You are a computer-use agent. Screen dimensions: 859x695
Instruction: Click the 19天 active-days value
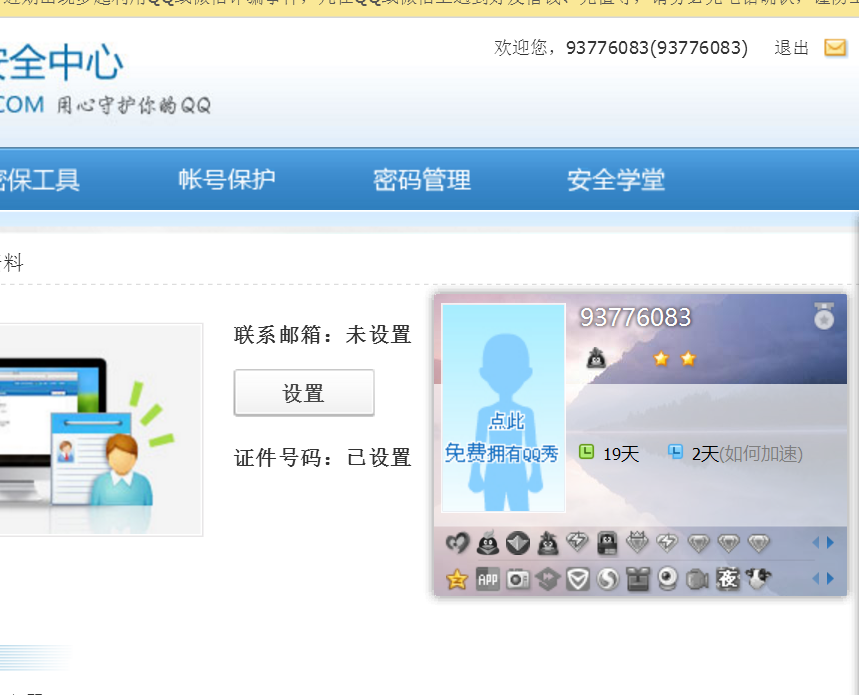pos(621,454)
